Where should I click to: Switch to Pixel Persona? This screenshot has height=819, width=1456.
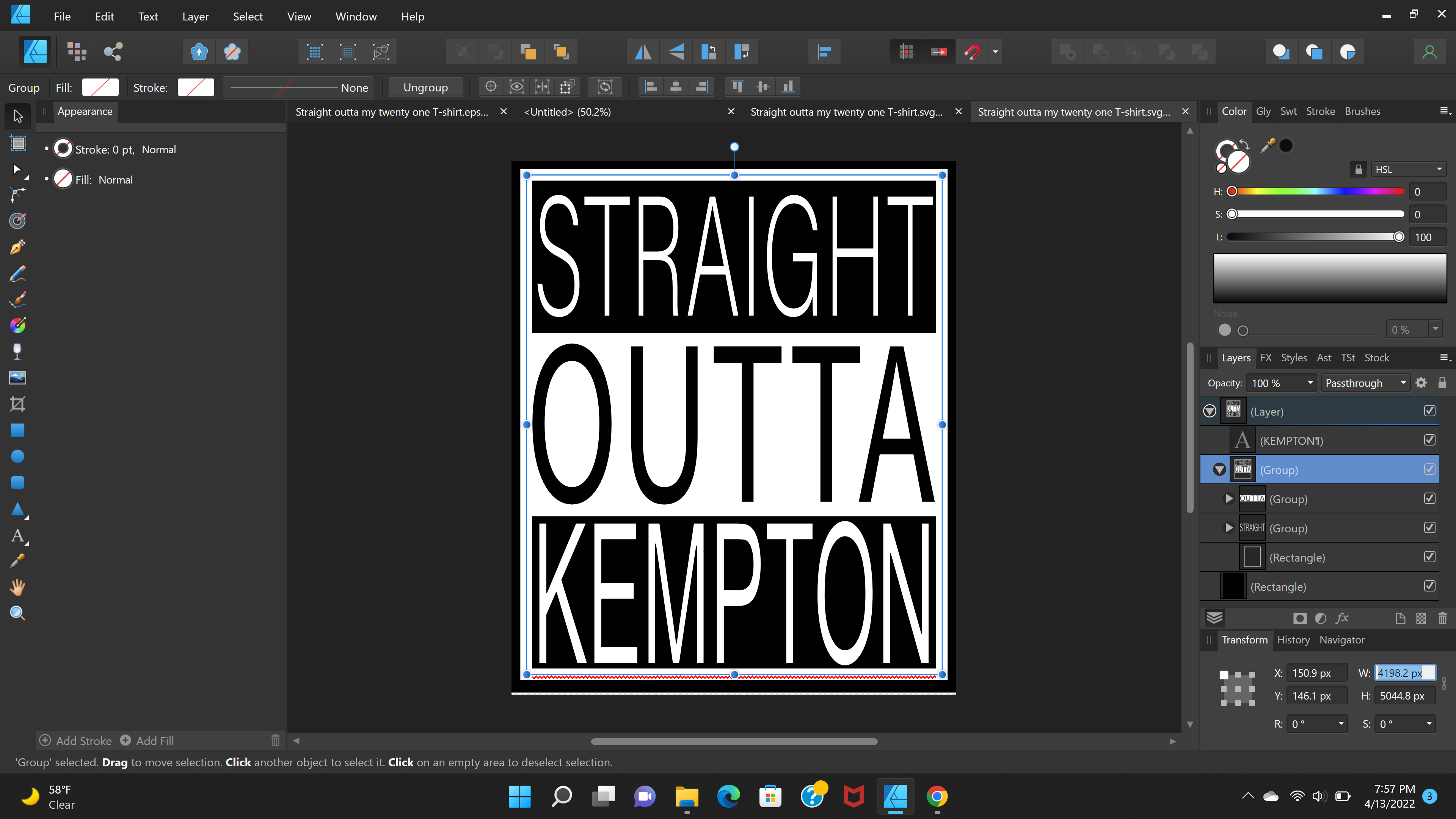[77, 52]
